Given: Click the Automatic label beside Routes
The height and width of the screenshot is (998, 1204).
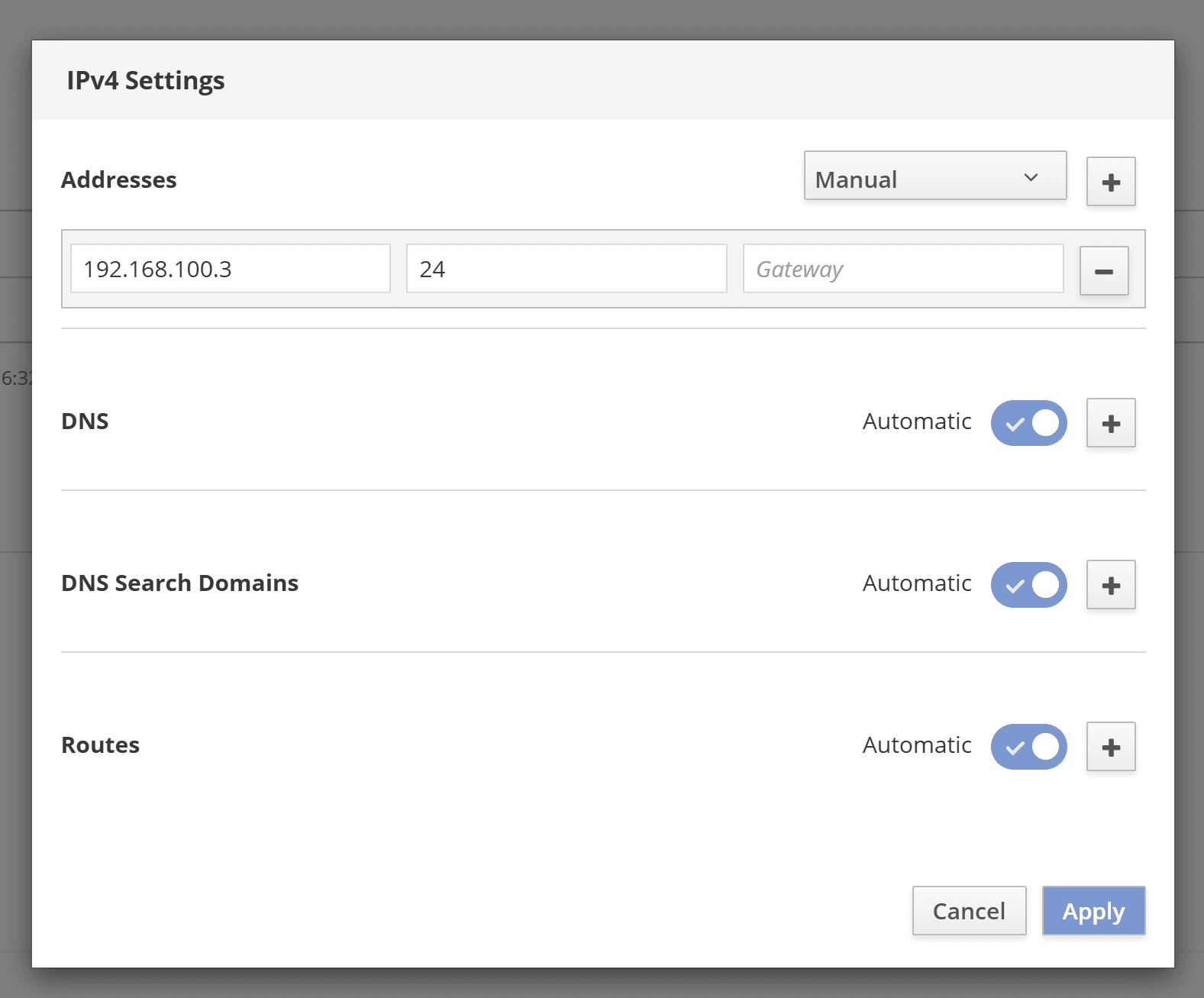Looking at the screenshot, I should (x=917, y=745).
